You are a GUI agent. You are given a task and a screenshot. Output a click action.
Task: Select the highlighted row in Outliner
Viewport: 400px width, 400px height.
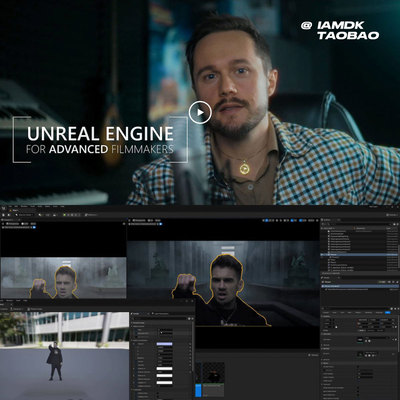pos(359,255)
